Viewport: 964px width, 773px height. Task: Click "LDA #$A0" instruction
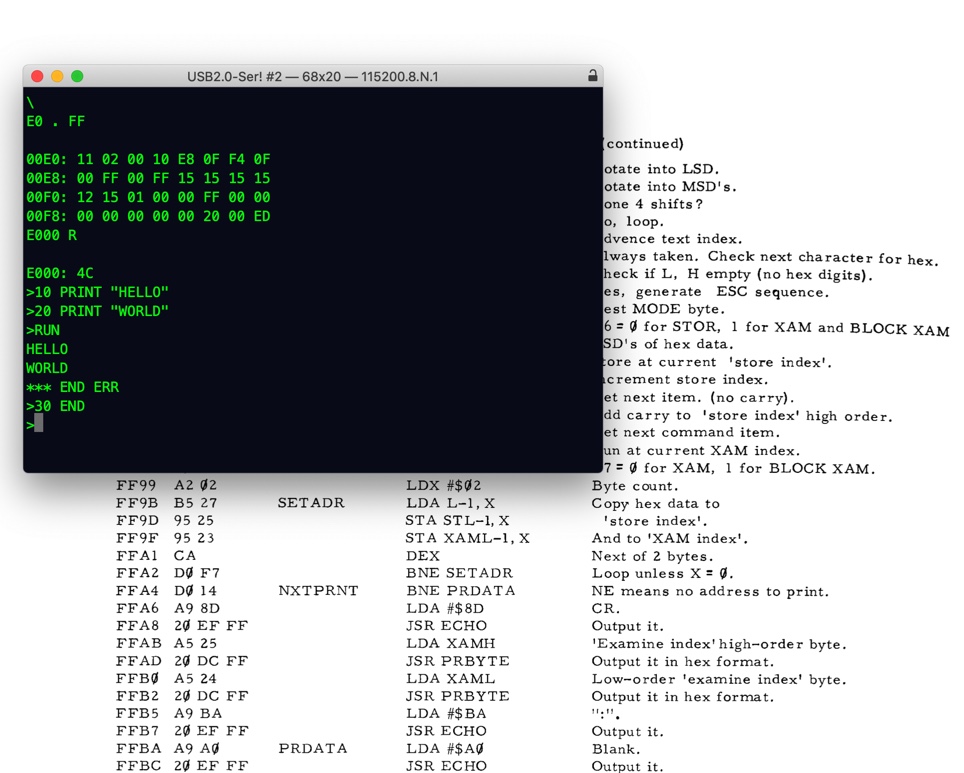click(444, 748)
